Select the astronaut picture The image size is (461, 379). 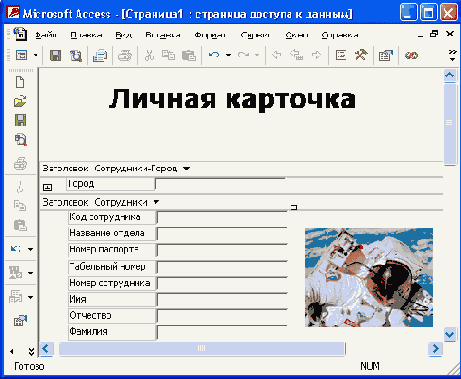click(x=369, y=277)
